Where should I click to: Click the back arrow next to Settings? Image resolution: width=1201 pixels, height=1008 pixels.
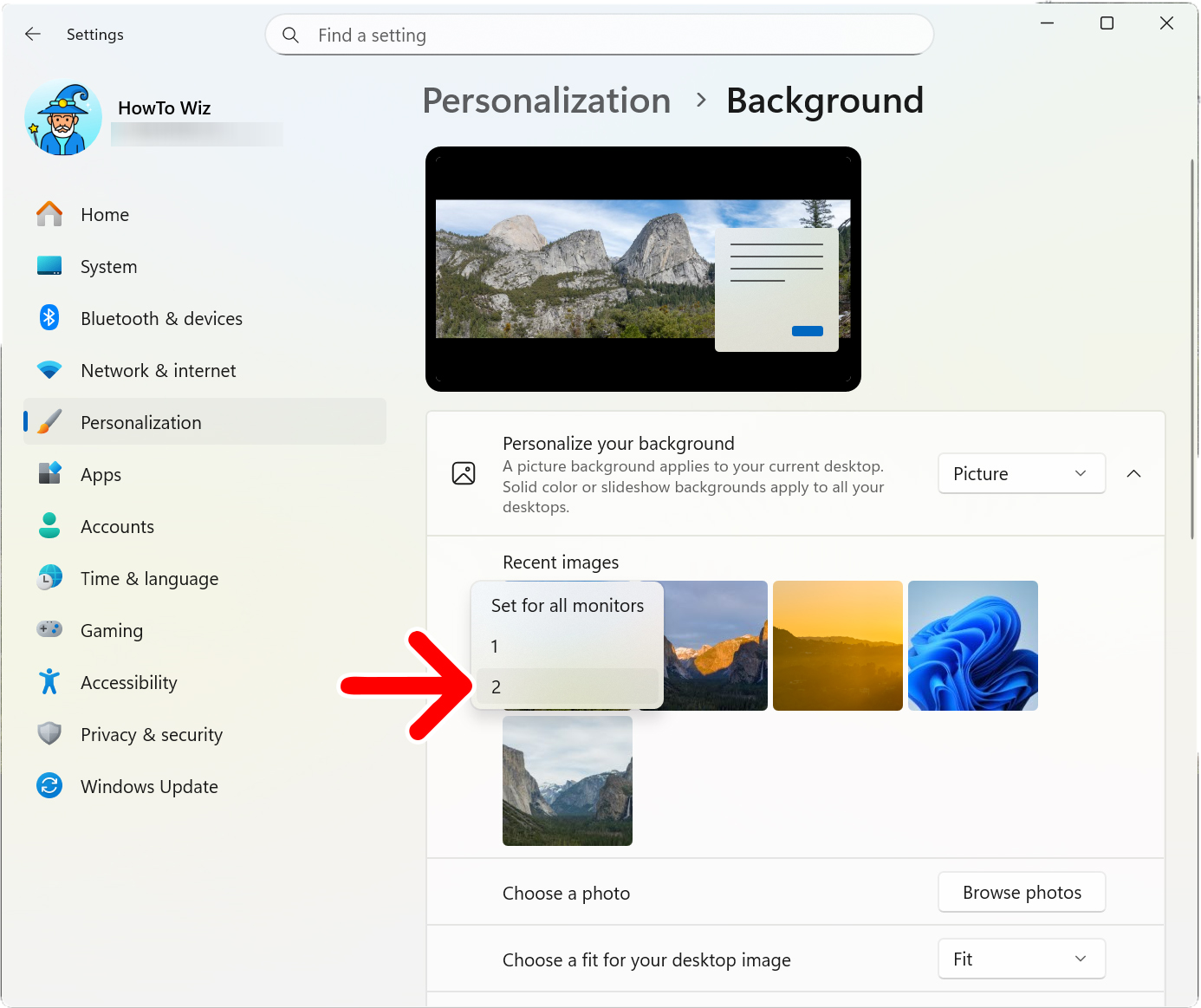click(32, 34)
